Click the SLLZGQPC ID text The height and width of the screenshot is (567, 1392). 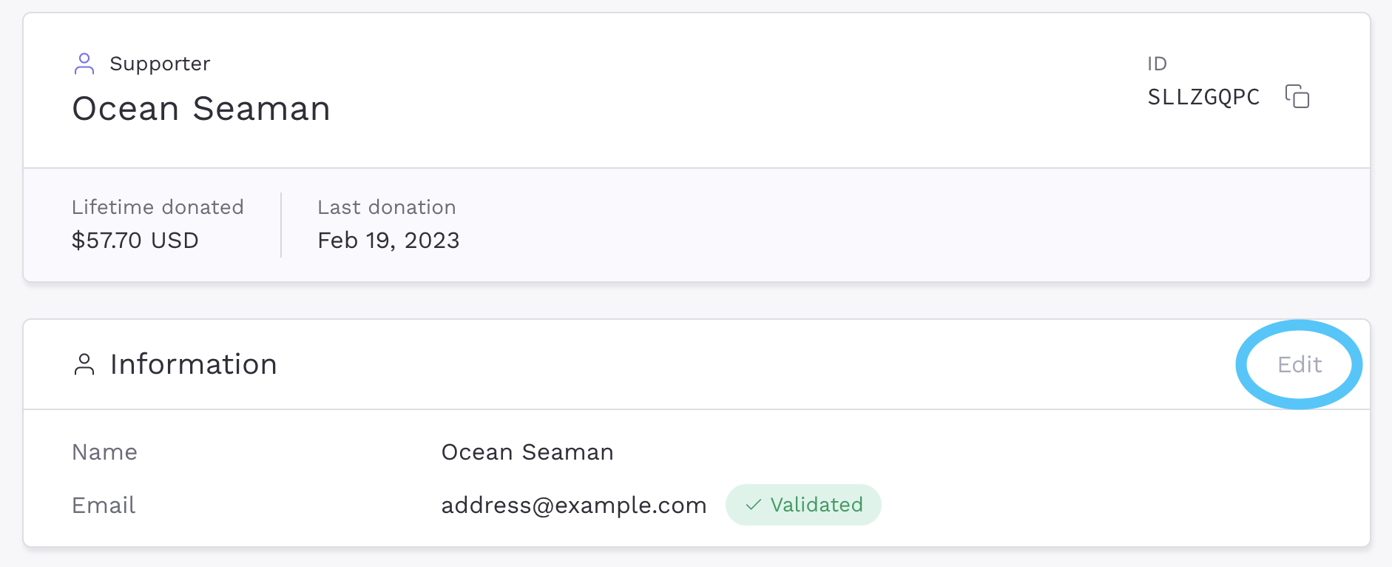(1204, 97)
